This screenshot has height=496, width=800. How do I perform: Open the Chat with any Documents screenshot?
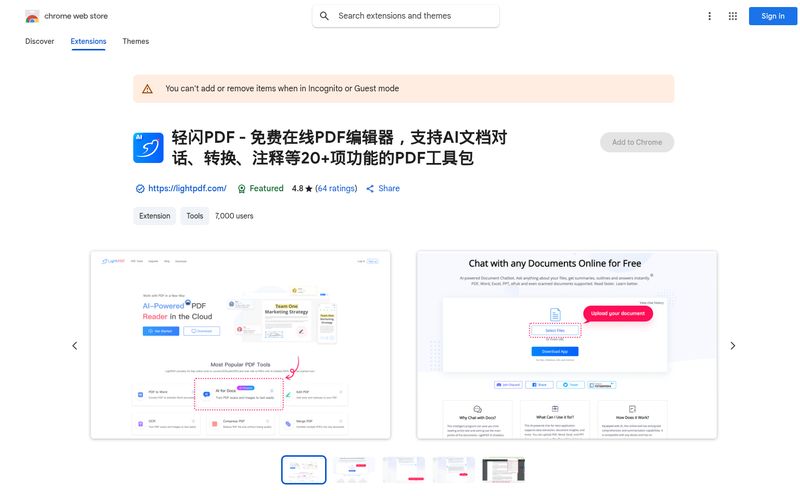click(x=567, y=345)
